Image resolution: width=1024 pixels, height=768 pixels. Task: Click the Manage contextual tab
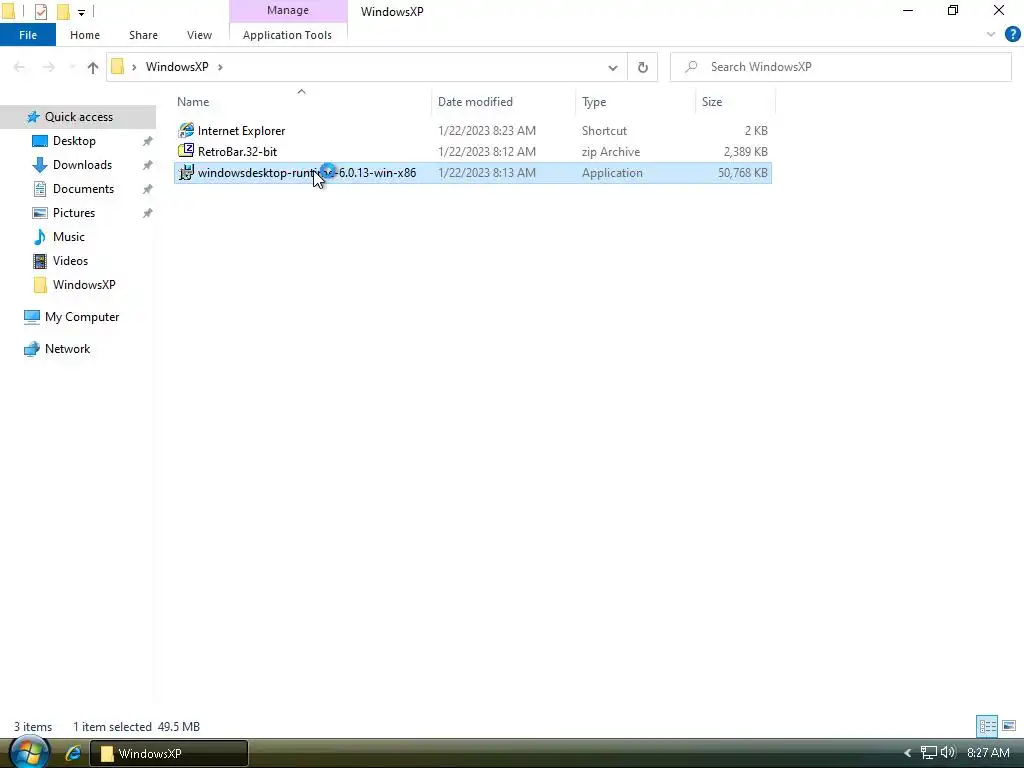pos(287,10)
